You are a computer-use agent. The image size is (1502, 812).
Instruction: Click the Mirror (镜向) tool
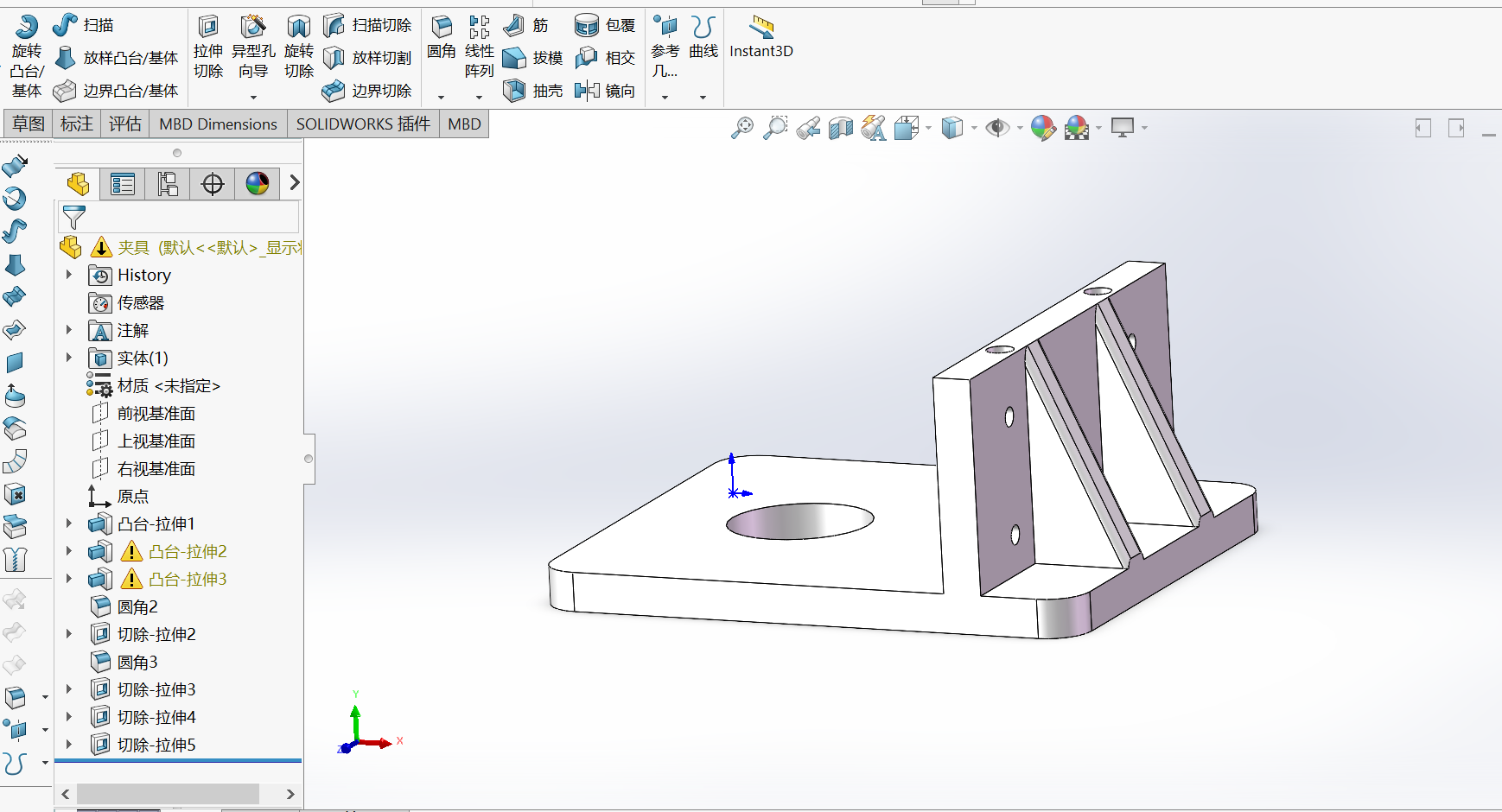coord(605,91)
